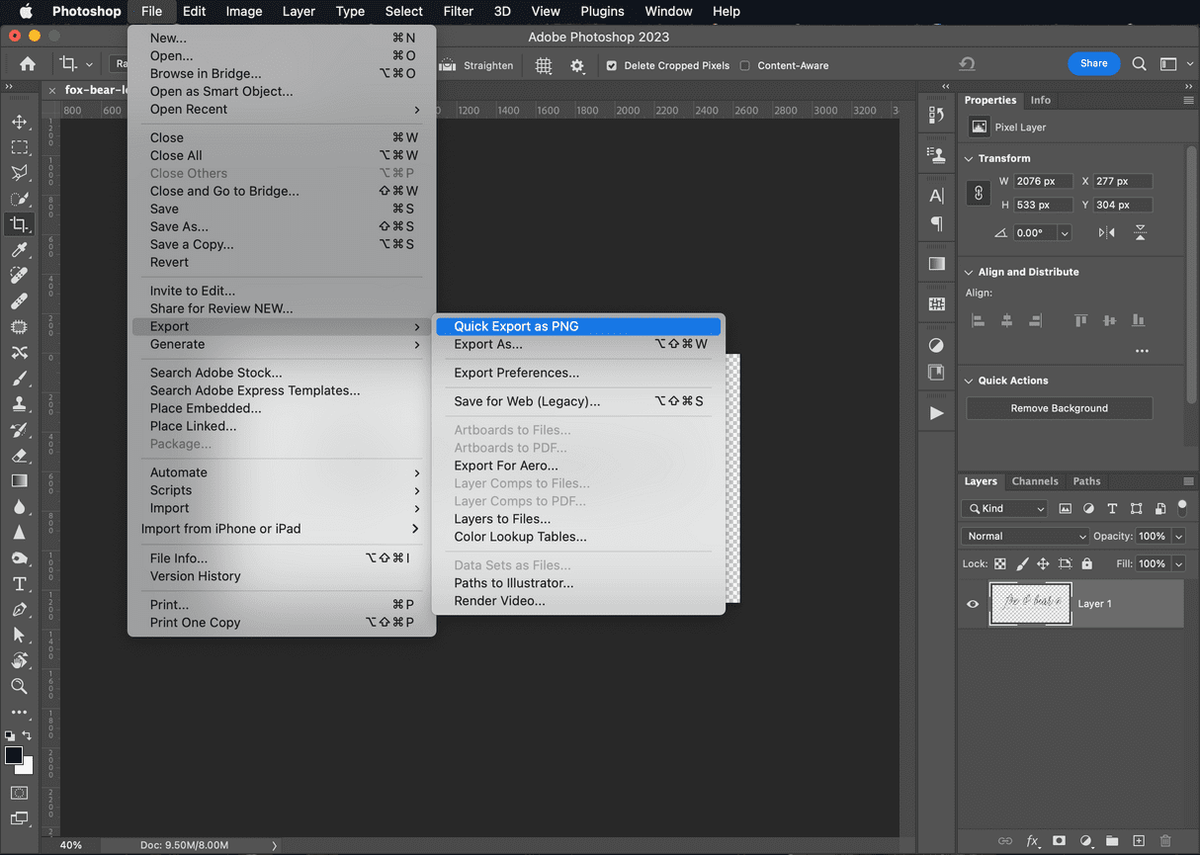Flip horizontal in Transform section

coord(1106,232)
